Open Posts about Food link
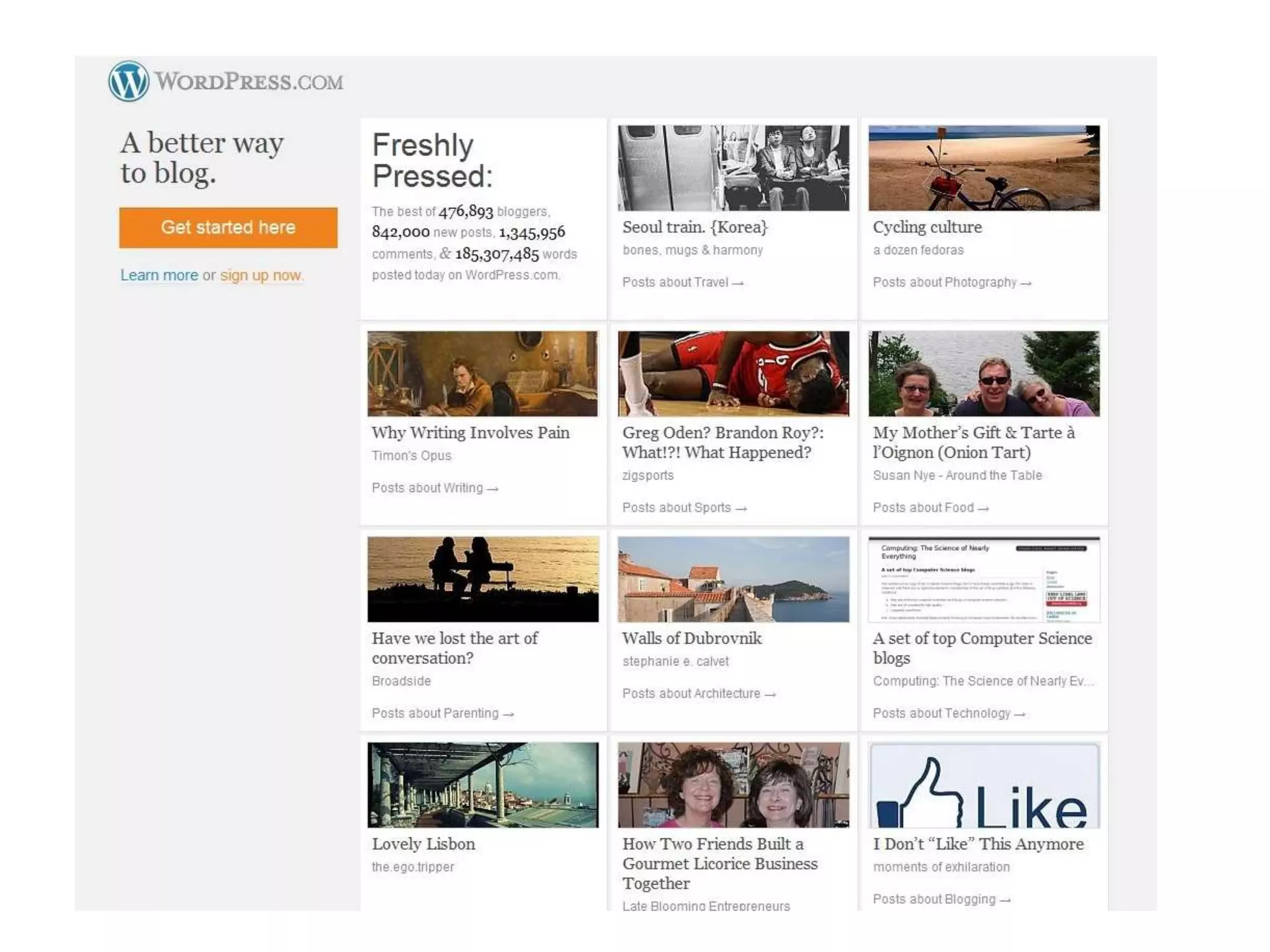This screenshot has width=1270, height=952. click(930, 508)
